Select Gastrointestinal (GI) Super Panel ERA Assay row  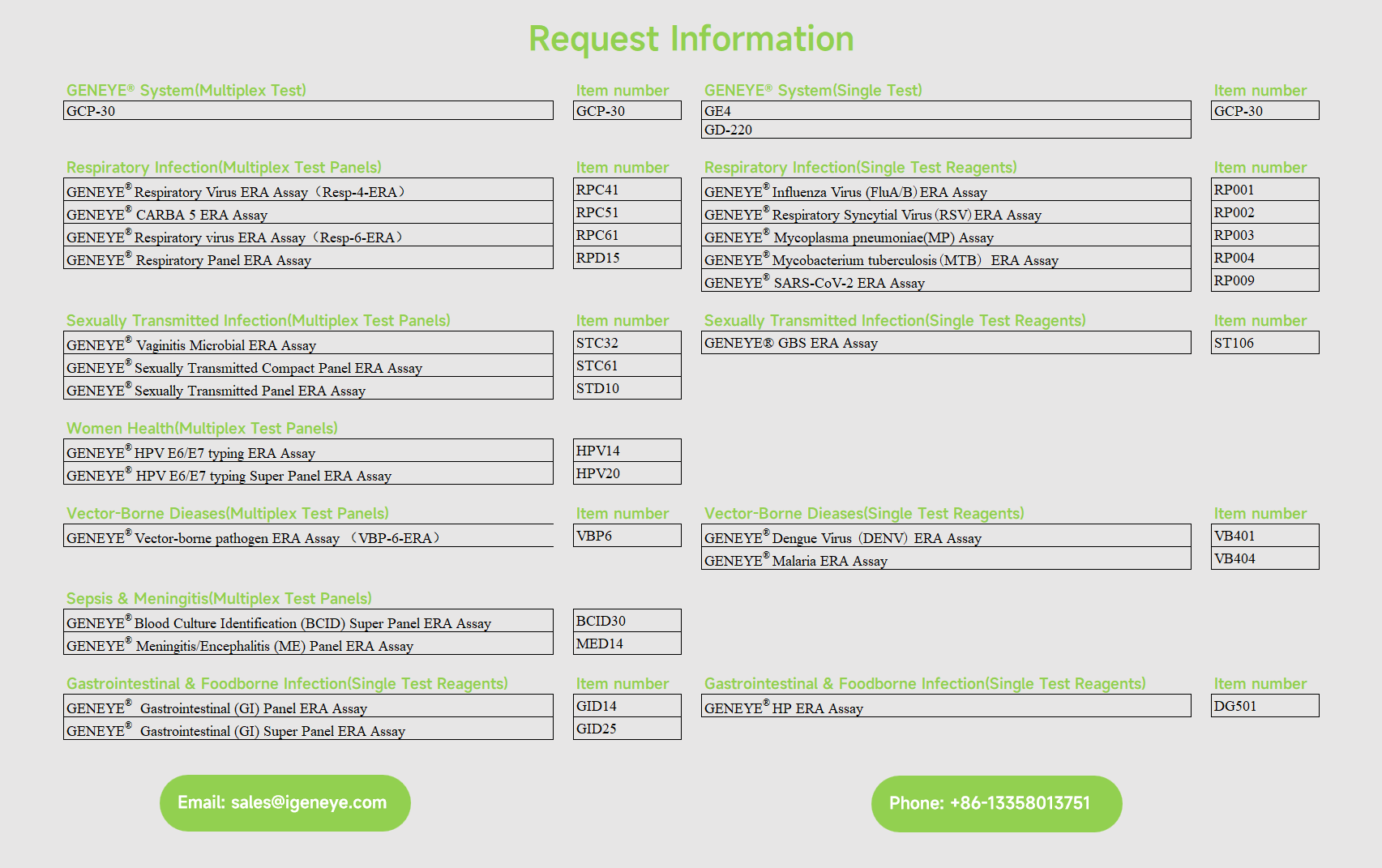click(308, 729)
